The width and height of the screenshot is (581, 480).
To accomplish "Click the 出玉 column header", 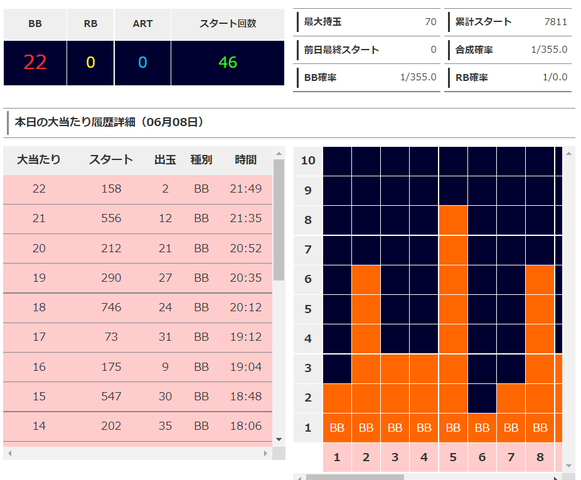I will (165, 160).
